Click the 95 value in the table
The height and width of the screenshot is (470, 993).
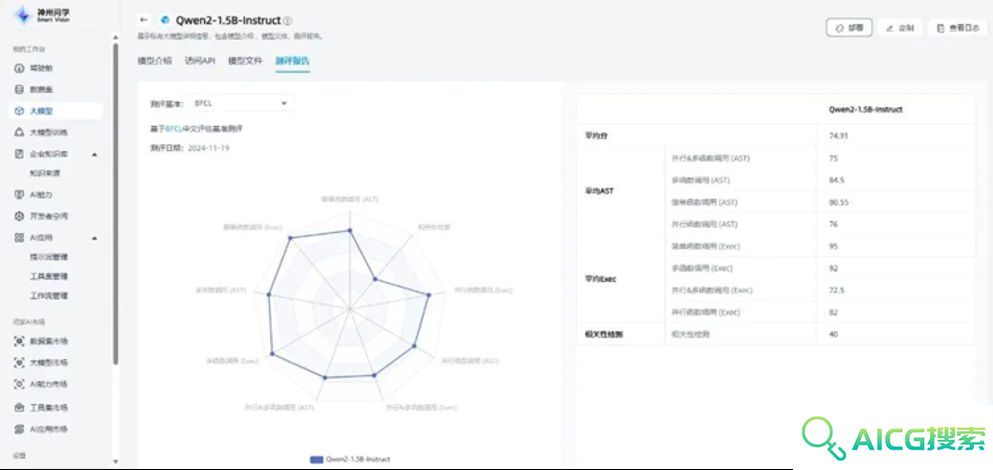tap(833, 246)
